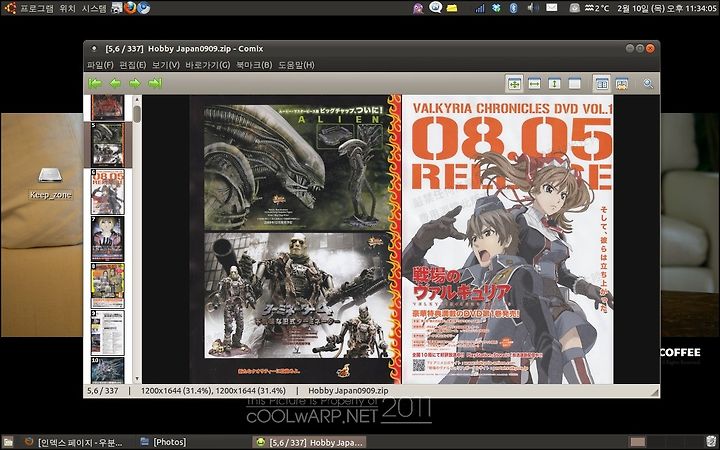Open the 보기(V) menu
720x450 pixels.
pos(165,65)
